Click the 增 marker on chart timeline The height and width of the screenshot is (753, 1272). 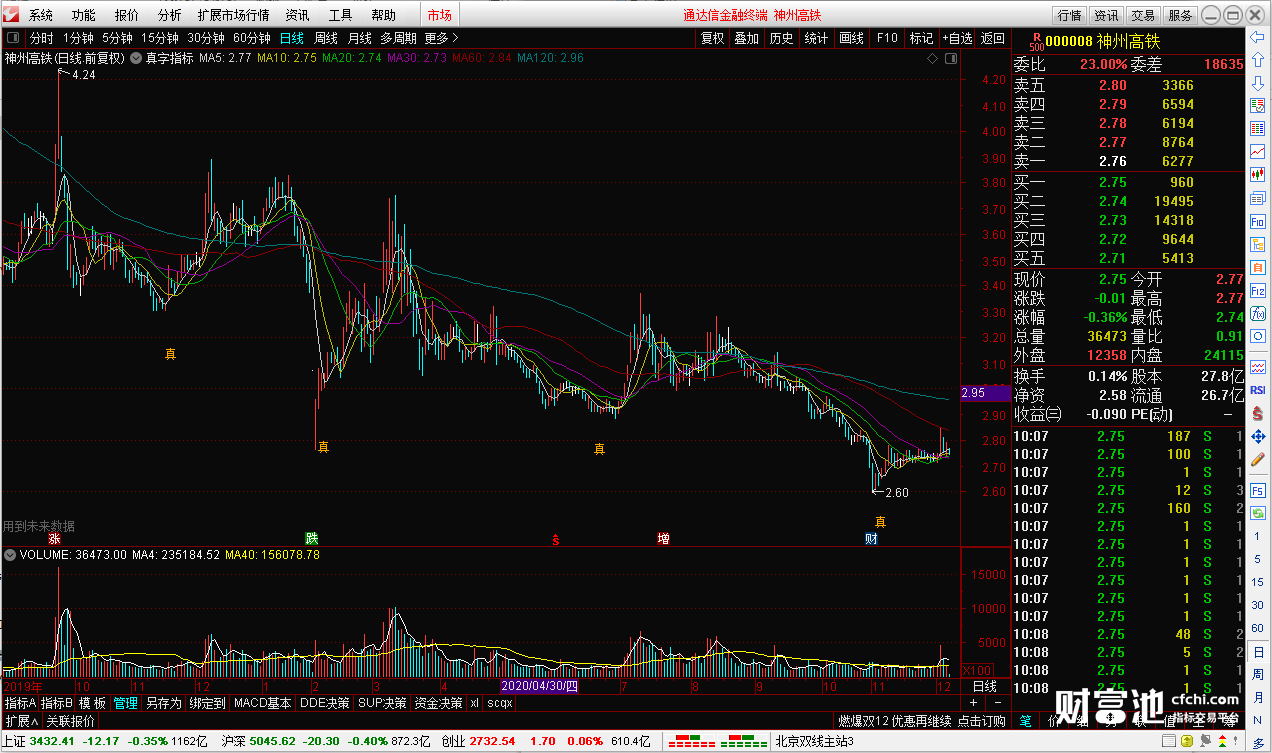tap(663, 539)
